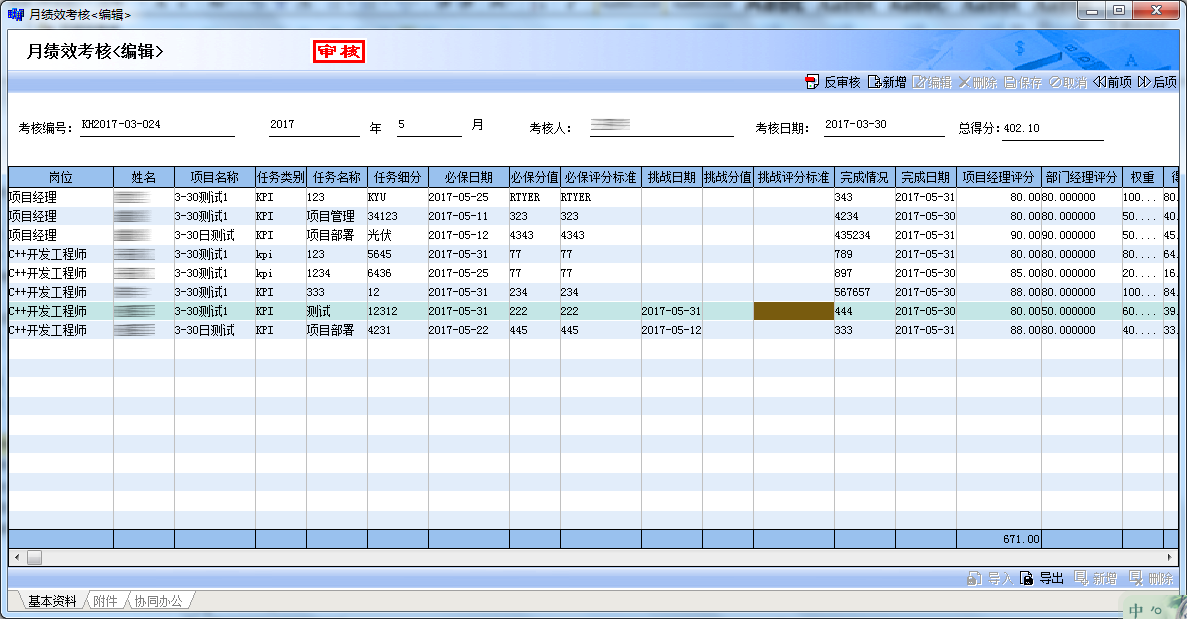
Task: Select the brown highlighted 挑战评分标准 cell
Action: (x=793, y=311)
